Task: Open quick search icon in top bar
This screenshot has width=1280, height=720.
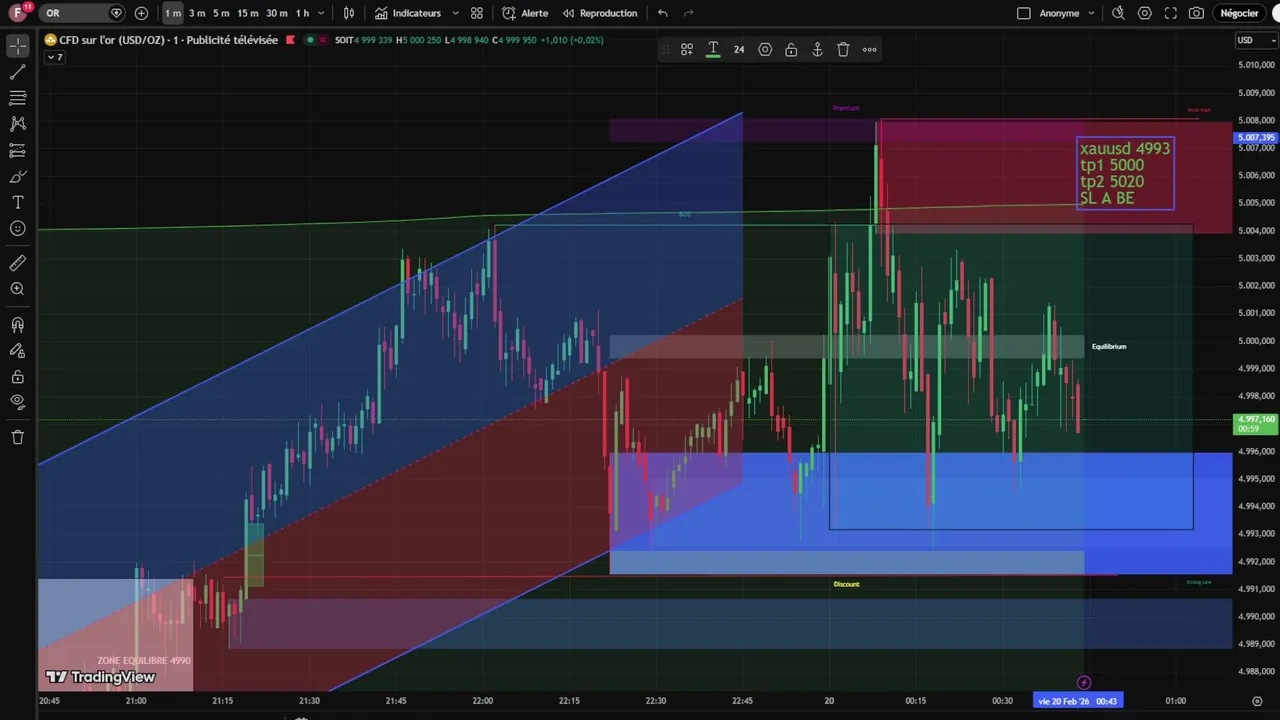Action: 1118,13
